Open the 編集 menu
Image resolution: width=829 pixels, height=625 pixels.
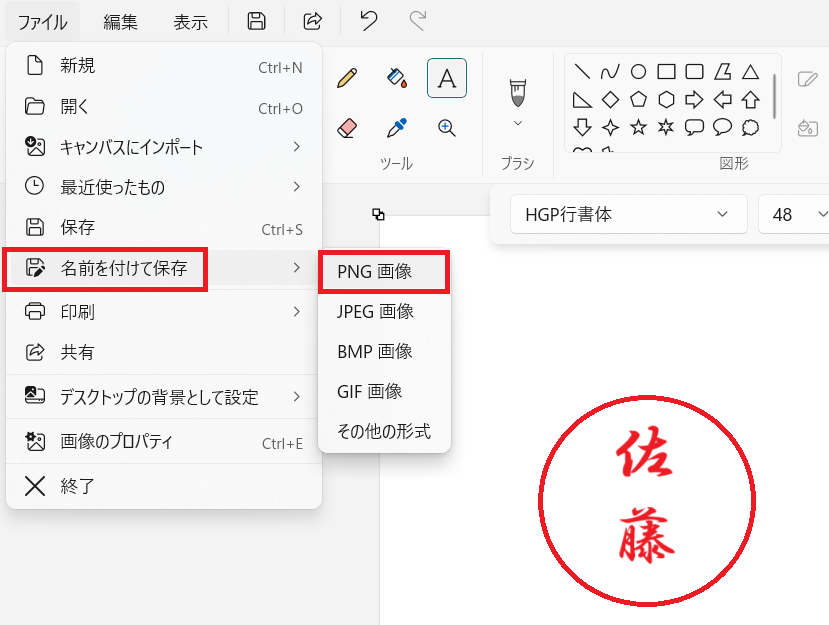(121, 22)
